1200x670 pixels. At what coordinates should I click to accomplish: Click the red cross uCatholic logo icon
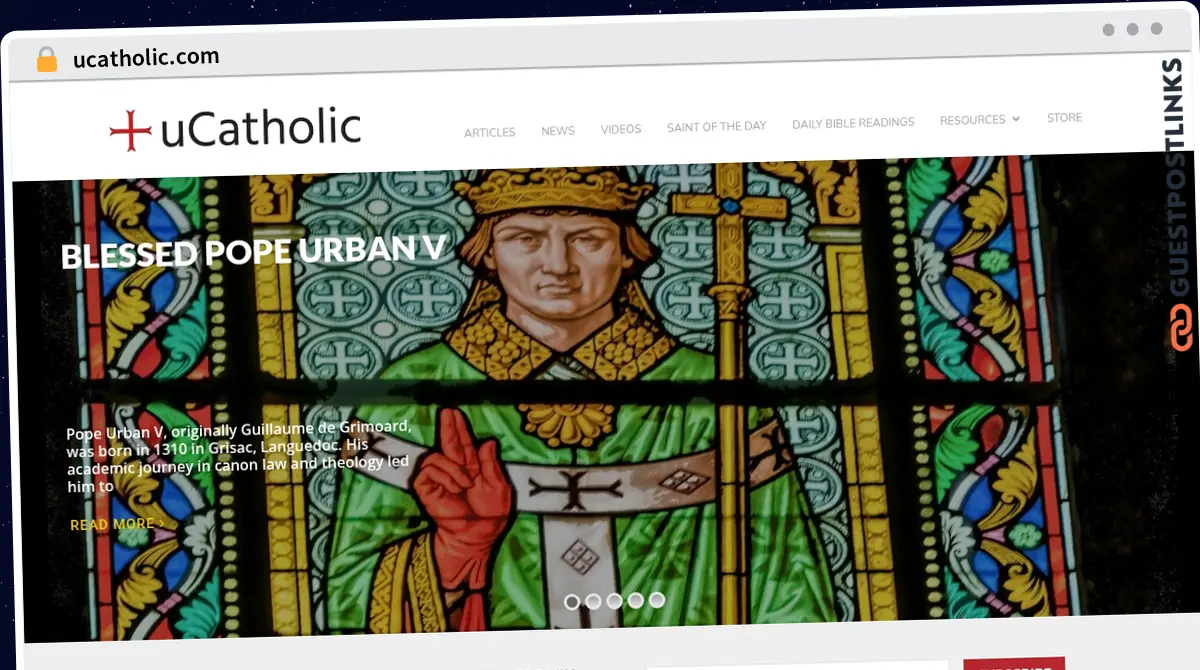[130, 130]
